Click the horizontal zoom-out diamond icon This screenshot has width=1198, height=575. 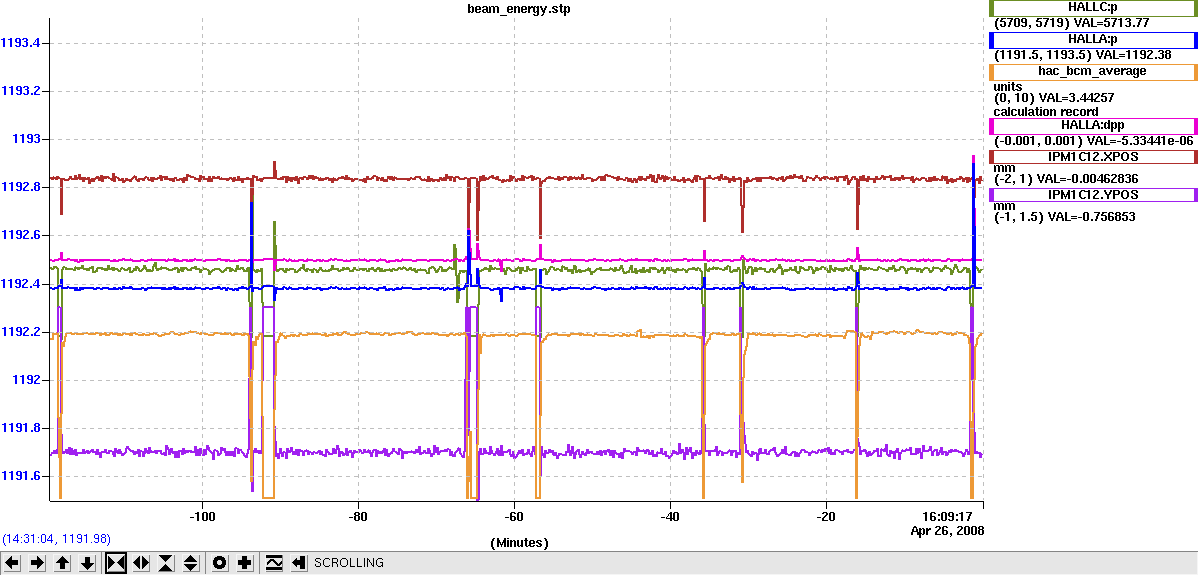(141, 563)
